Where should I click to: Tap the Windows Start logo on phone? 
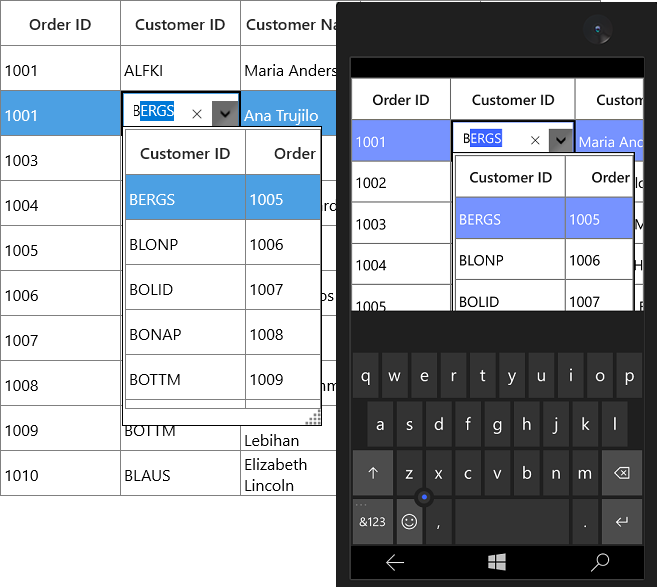(x=497, y=562)
